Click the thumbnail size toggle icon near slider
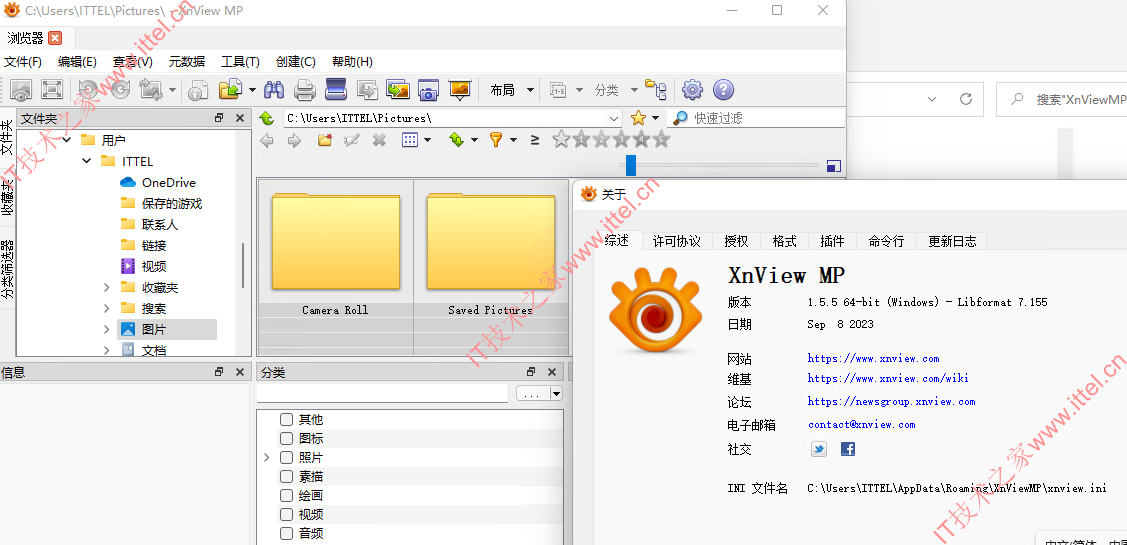 click(x=834, y=166)
